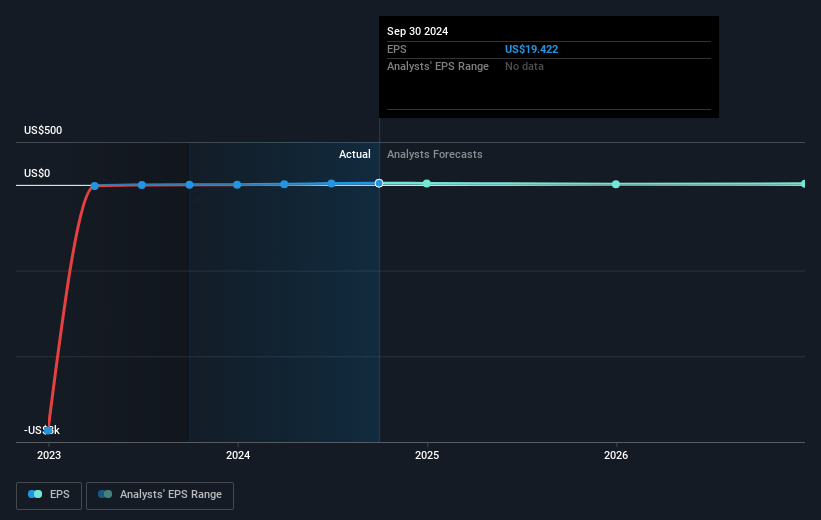Image resolution: width=821 pixels, height=520 pixels.
Task: Click the EPS value US$19.422 in tooltip
Action: (531, 49)
